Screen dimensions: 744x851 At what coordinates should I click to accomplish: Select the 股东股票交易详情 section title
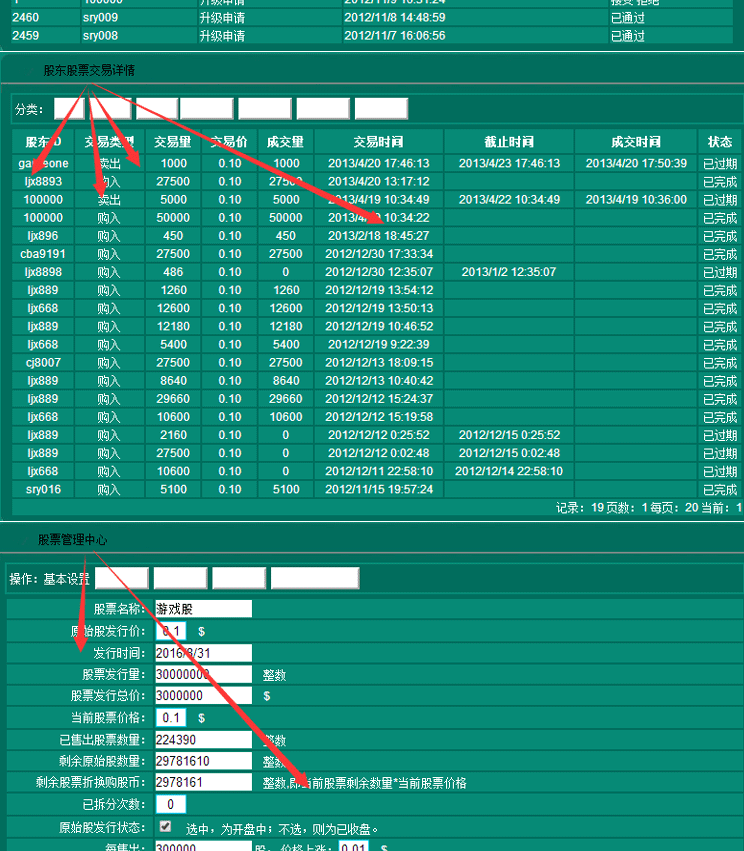[89, 71]
